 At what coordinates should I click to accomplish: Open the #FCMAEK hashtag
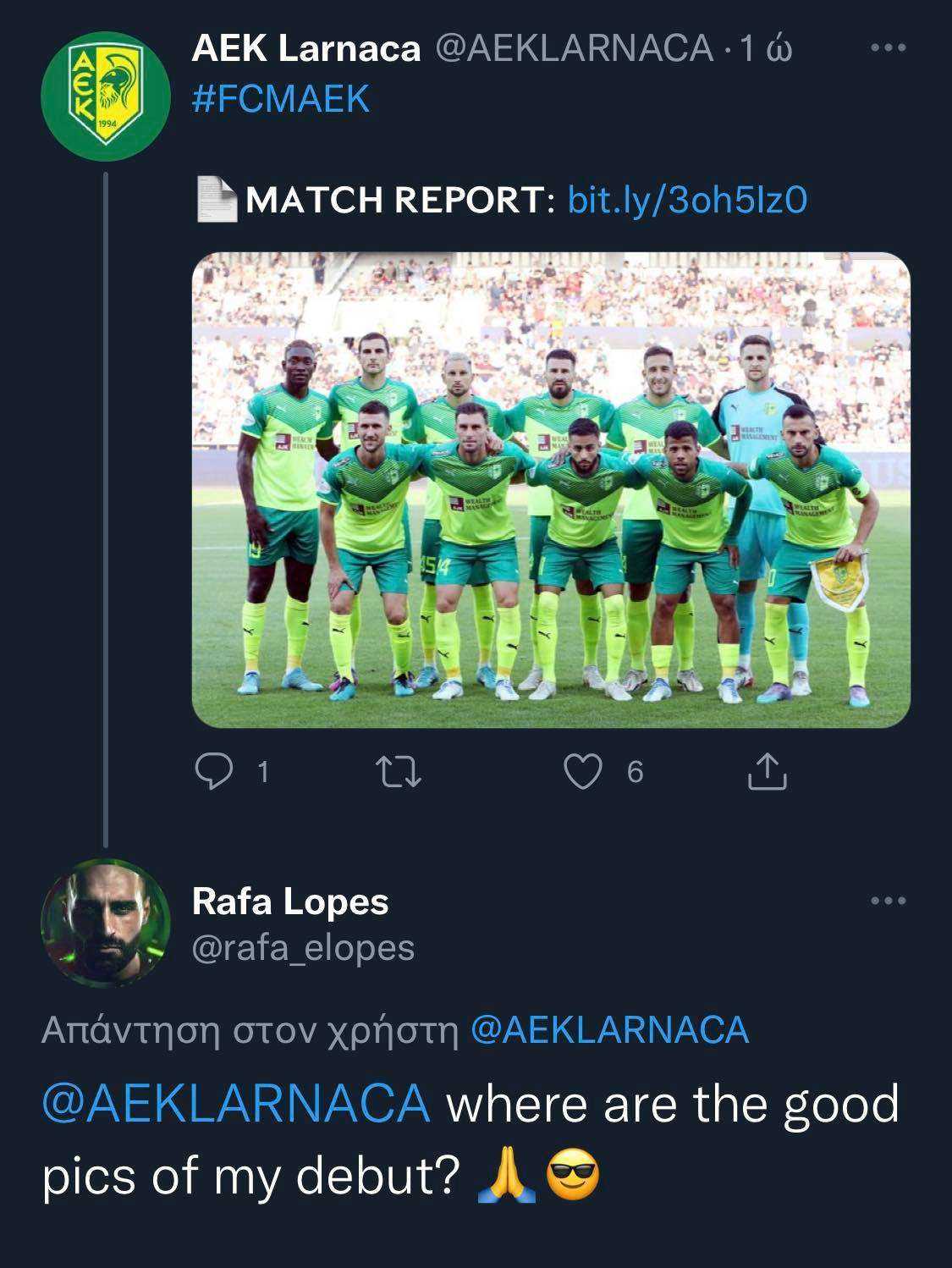(x=281, y=99)
